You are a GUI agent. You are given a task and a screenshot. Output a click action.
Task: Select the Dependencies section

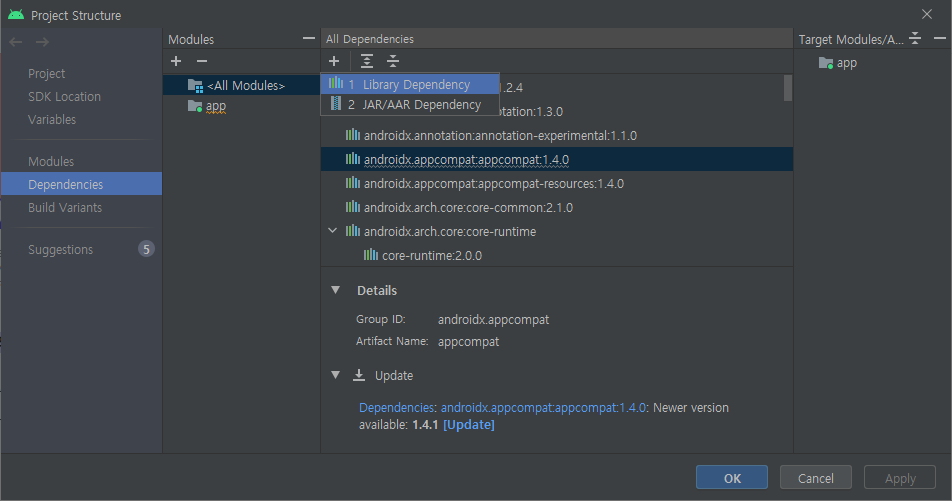[x=81, y=184]
